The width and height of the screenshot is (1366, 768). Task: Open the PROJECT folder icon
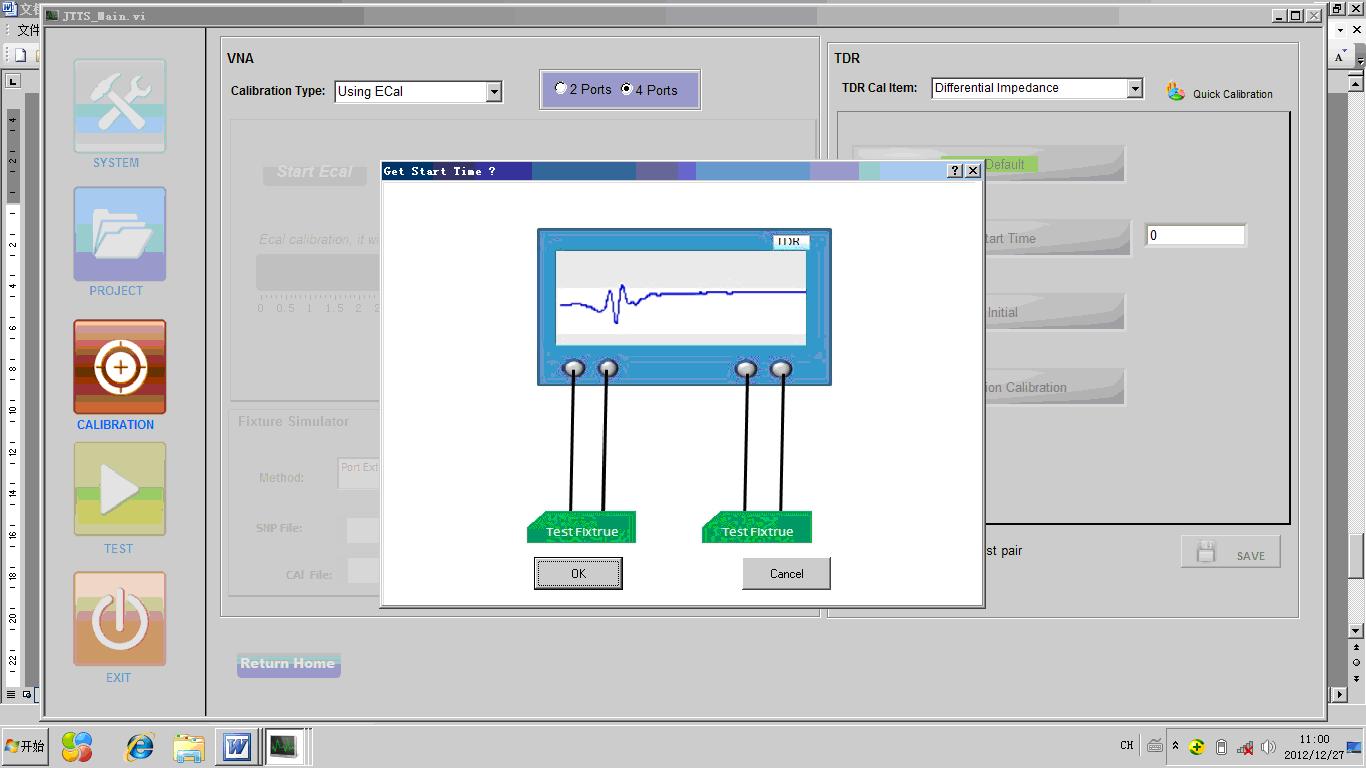(x=119, y=234)
